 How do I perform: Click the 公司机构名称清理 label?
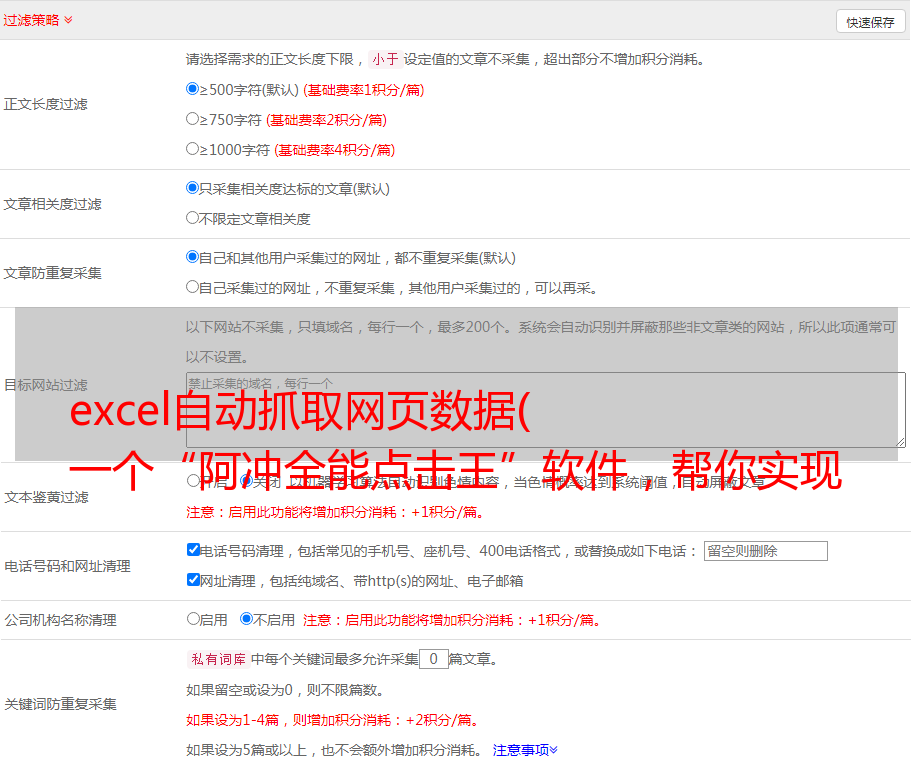tap(60, 620)
